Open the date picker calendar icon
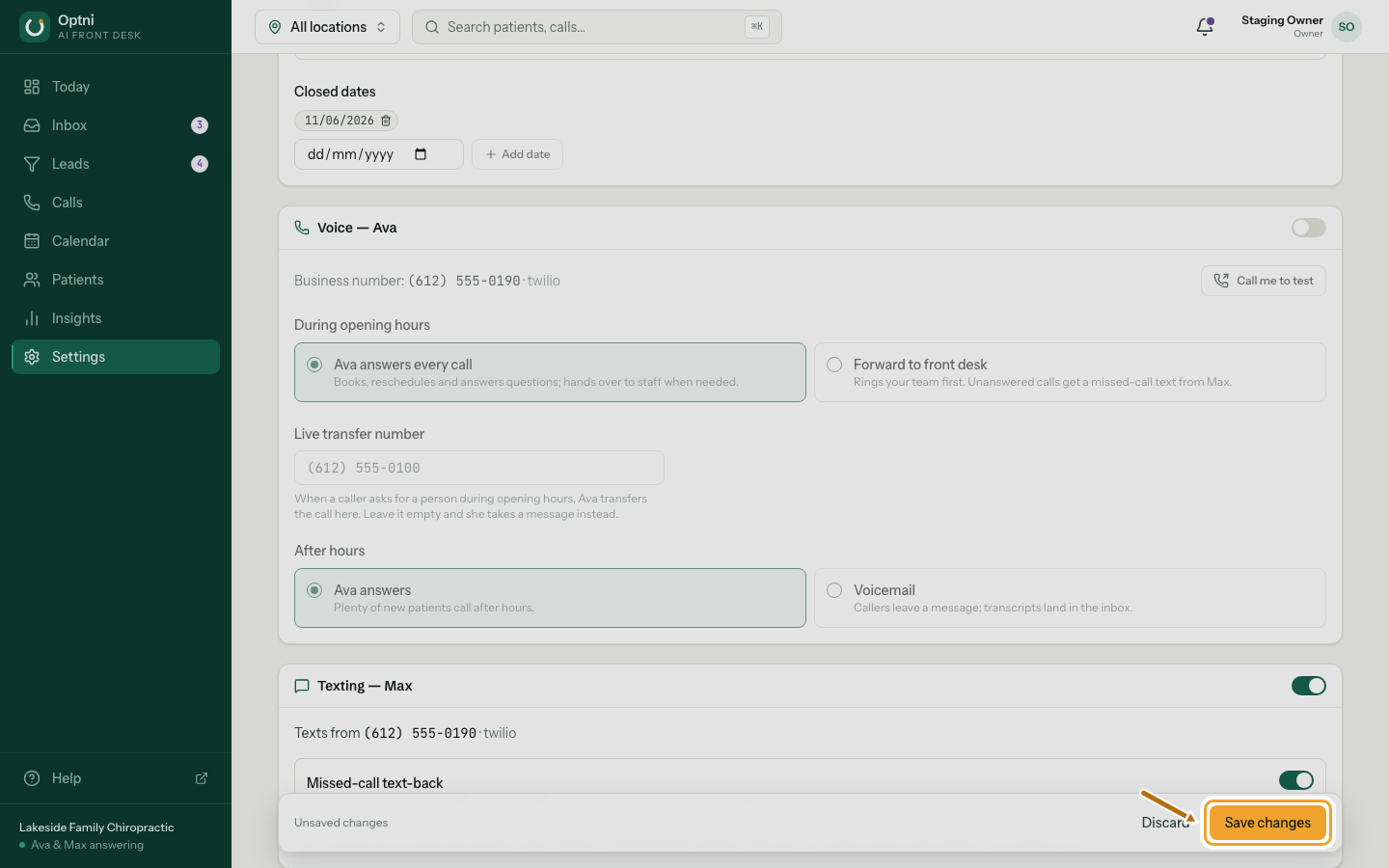 point(421,154)
